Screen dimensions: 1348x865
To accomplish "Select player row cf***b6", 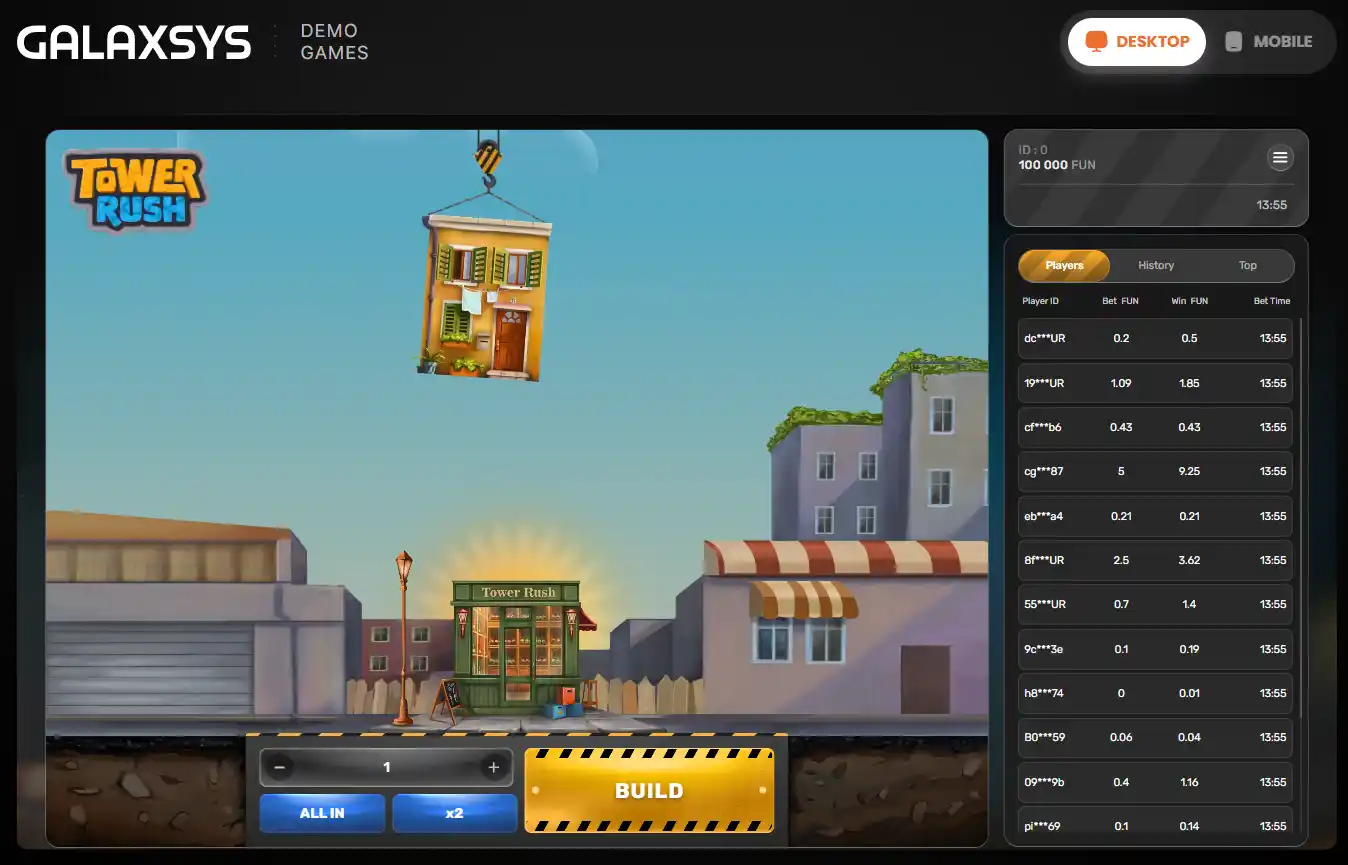I will point(1155,427).
